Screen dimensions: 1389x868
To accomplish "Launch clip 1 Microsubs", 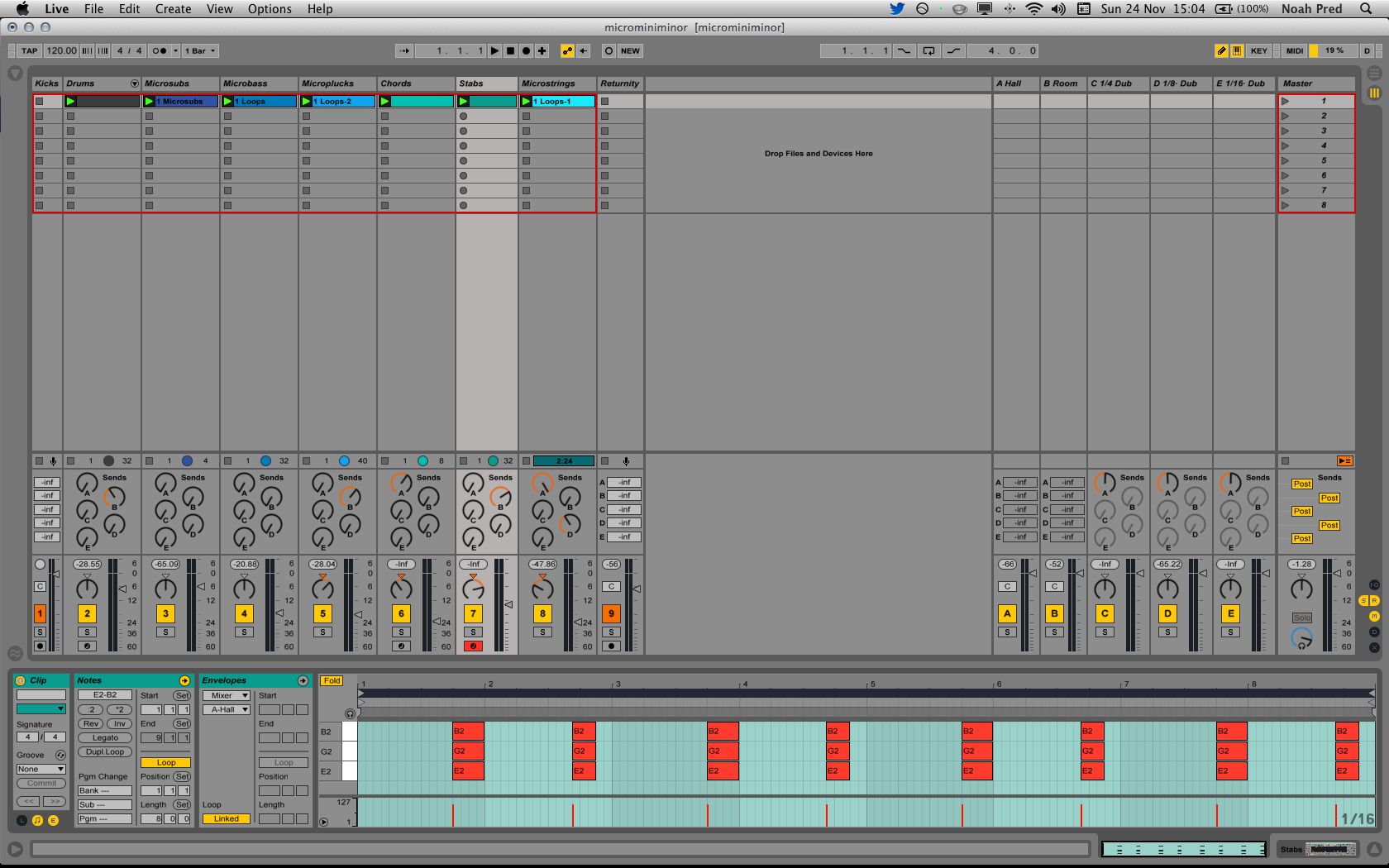I will click(x=149, y=101).
